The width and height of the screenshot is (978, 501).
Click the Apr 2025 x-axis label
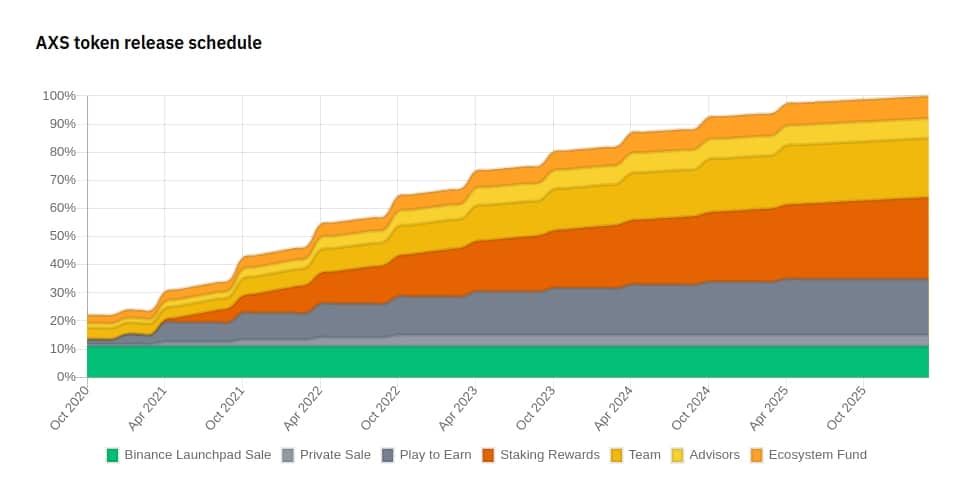tap(768, 407)
